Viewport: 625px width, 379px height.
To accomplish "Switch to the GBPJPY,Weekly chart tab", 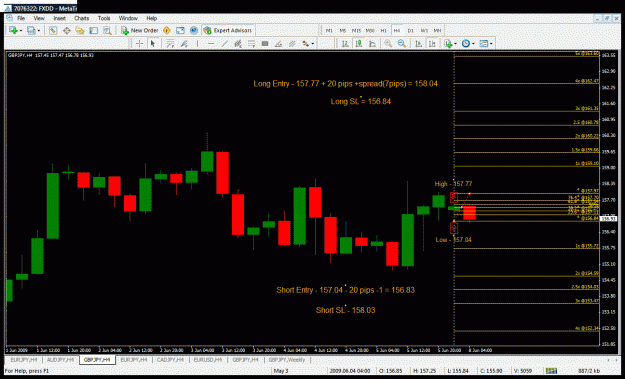I will (287, 360).
